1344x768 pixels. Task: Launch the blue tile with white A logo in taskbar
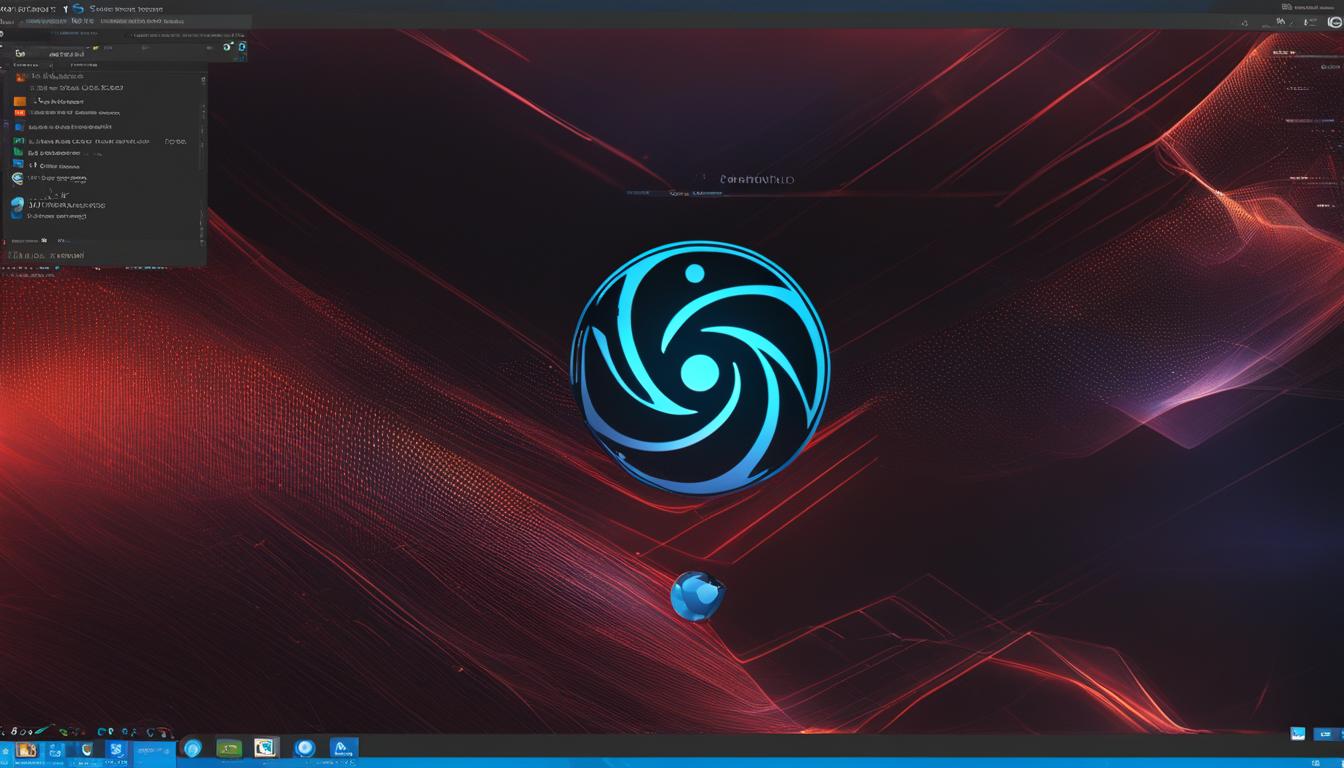point(343,748)
